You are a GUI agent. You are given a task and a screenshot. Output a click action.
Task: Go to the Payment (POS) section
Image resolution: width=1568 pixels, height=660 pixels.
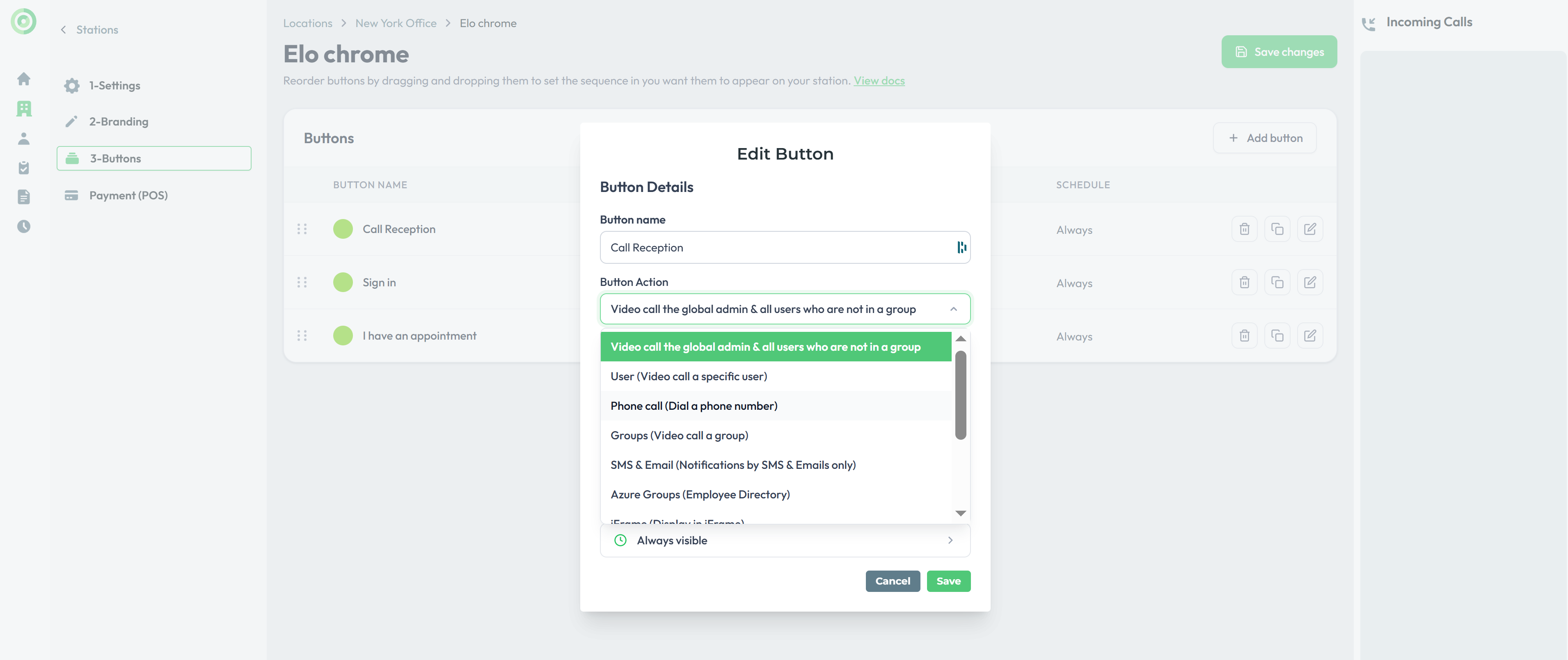click(128, 195)
